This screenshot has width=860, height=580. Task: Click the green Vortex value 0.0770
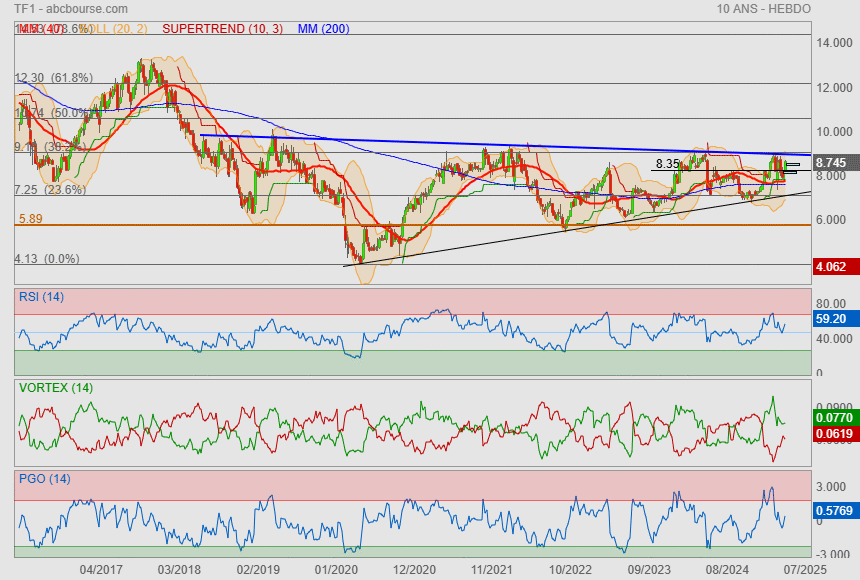pyautogui.click(x=835, y=418)
